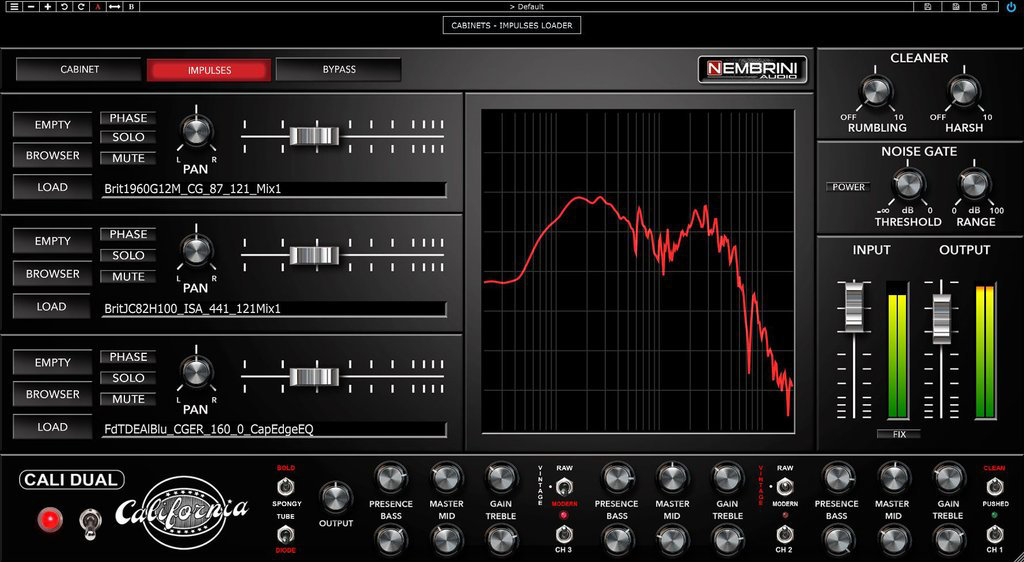Screen dimensions: 1024x562
Task: Click the CABINETS - IMPULSES LOADER button
Action: 511,25
